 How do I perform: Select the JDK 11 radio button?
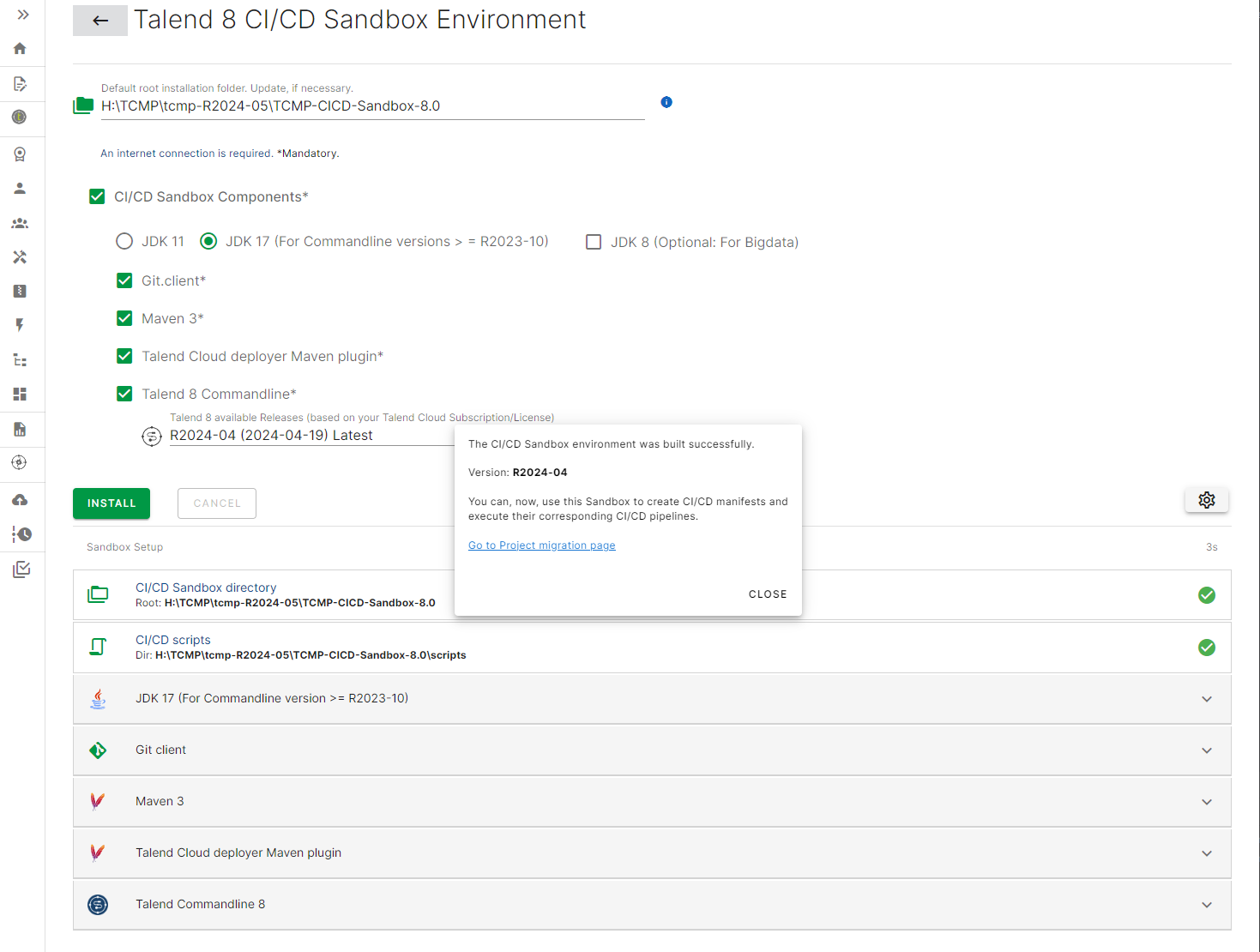[x=124, y=241]
